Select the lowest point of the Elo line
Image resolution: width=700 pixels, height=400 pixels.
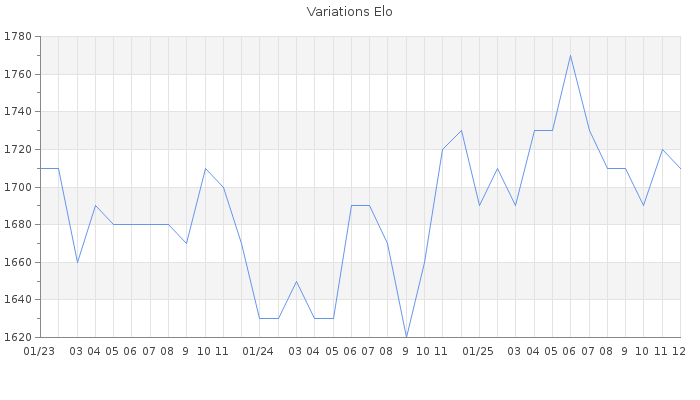pos(406,337)
